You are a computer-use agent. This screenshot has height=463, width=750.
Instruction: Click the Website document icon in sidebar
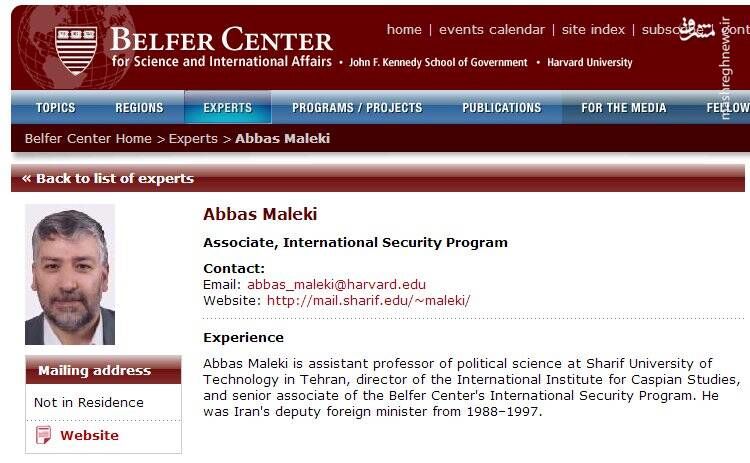point(43,435)
